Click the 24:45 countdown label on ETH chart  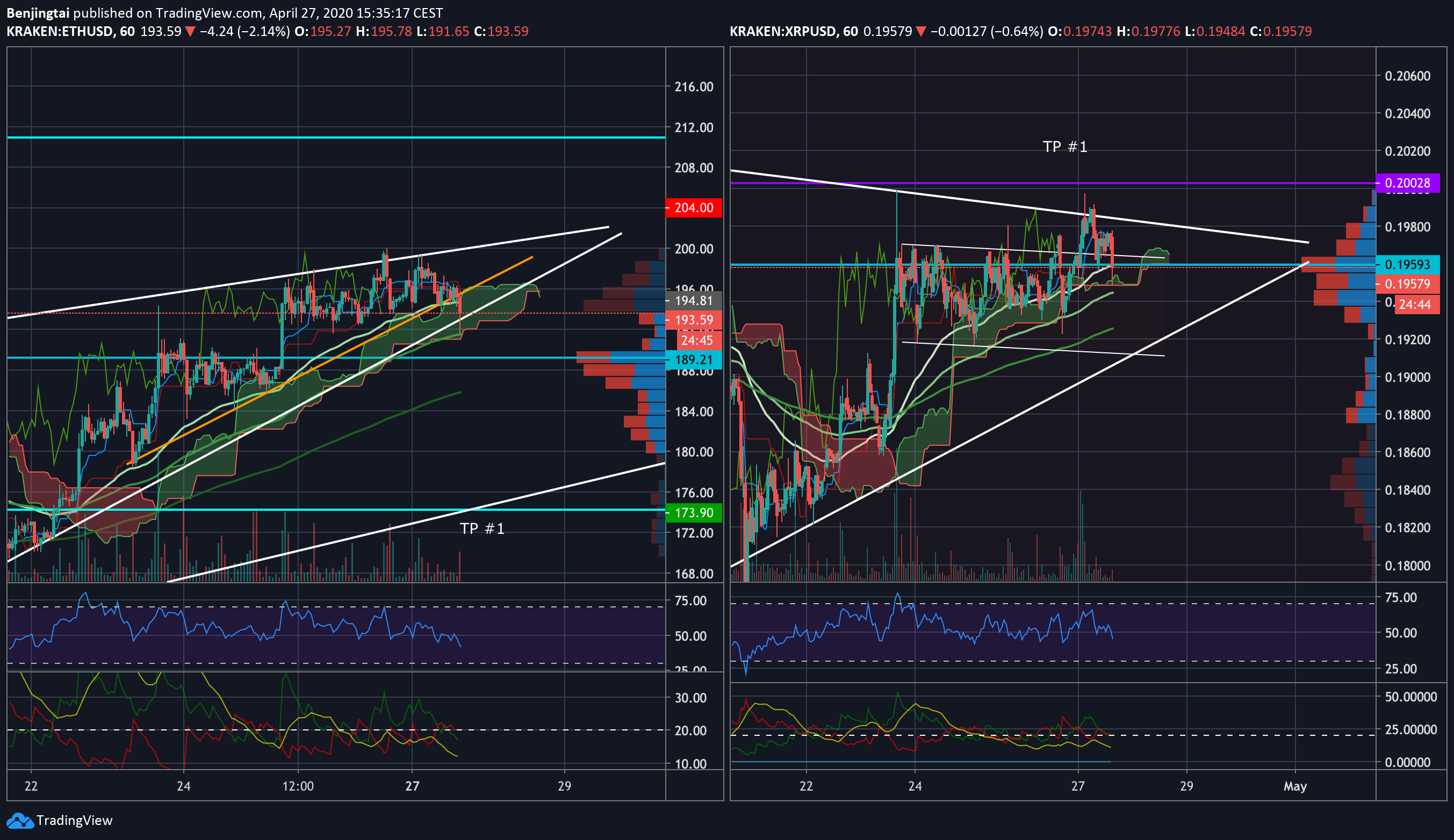coord(698,340)
